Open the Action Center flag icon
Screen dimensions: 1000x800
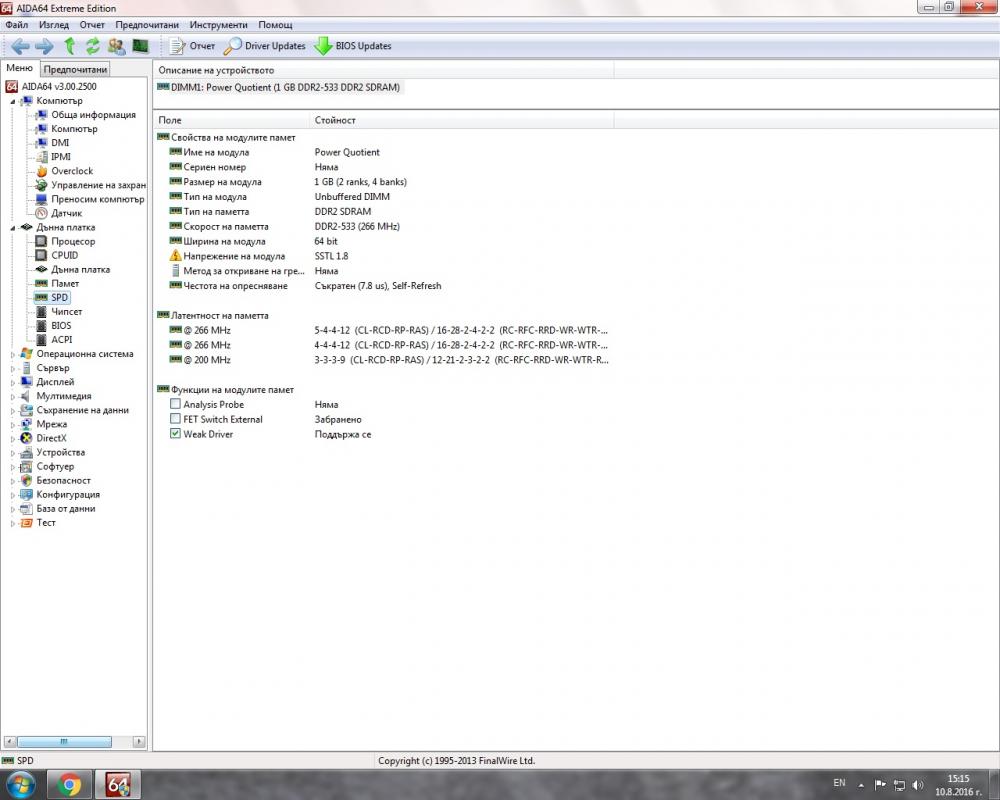point(880,785)
